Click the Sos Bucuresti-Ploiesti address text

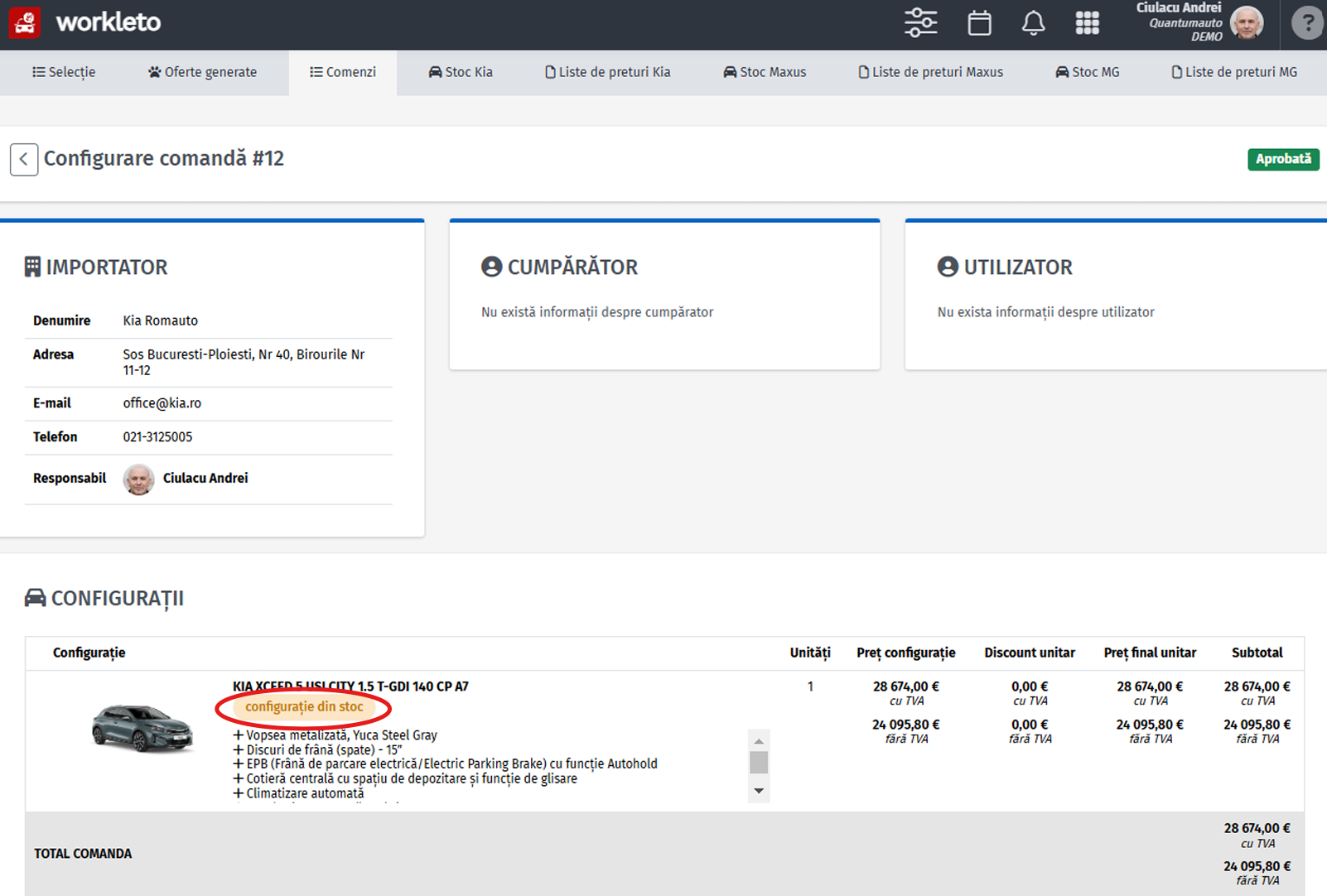click(x=244, y=362)
